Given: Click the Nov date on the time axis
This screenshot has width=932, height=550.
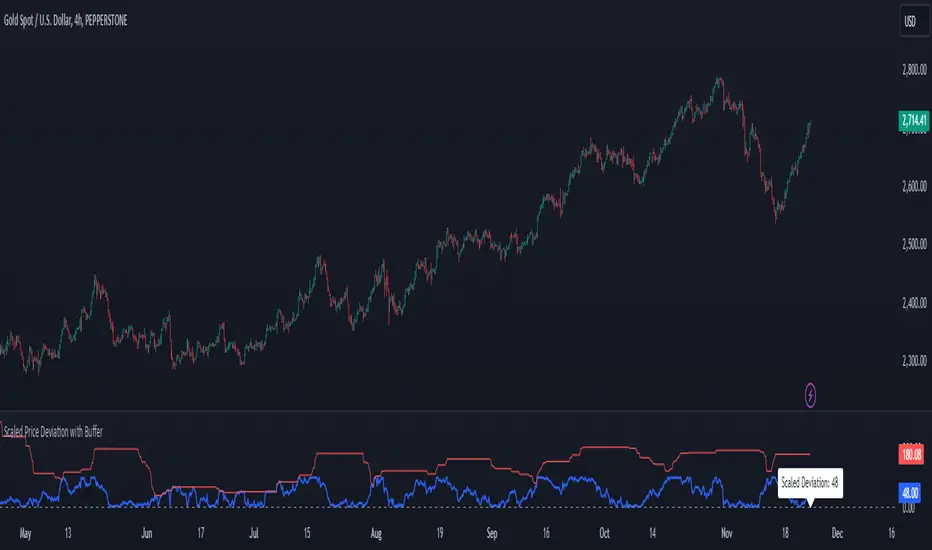Looking at the screenshot, I should click(726, 533).
